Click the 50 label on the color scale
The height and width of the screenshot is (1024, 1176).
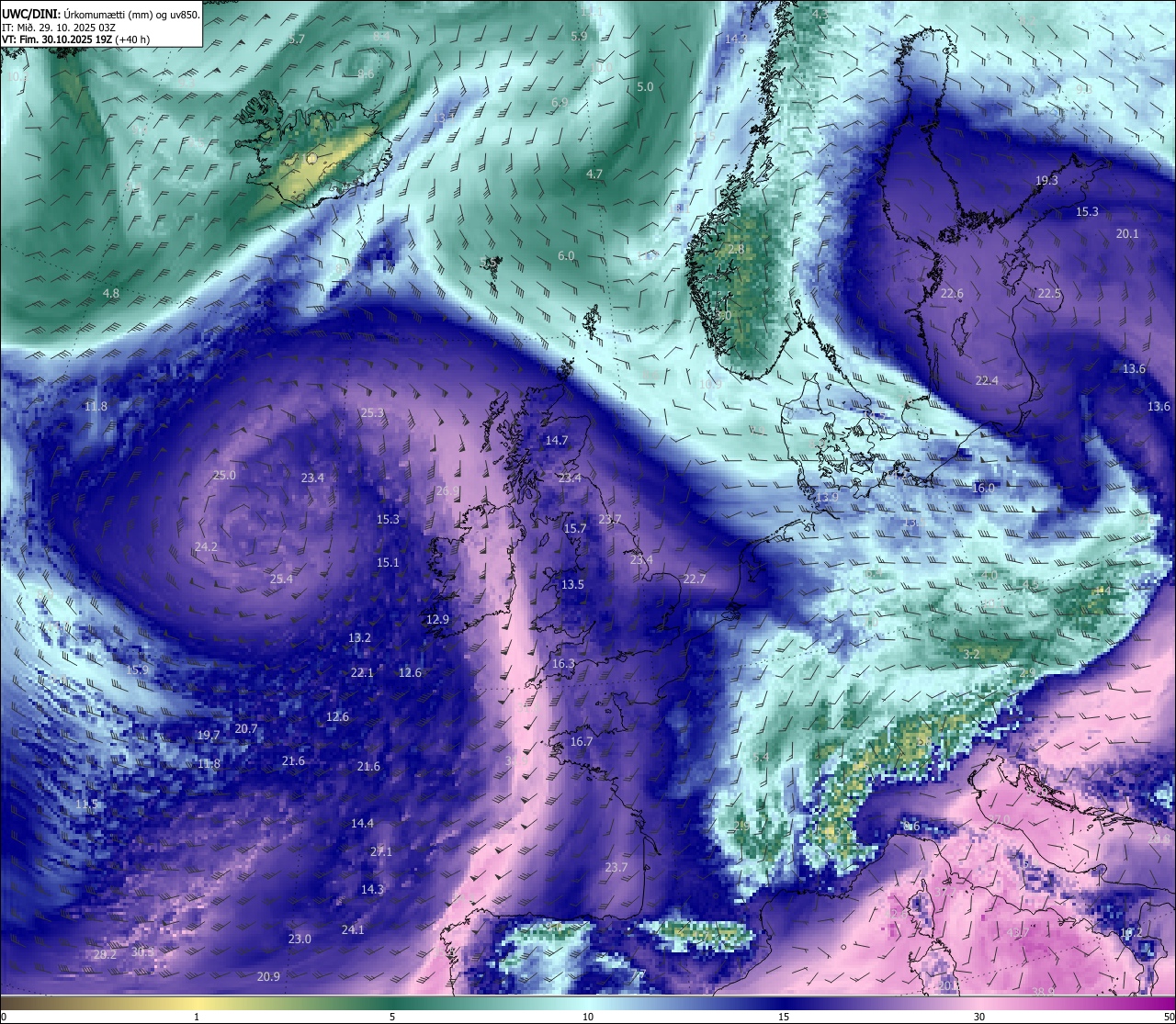[x=1169, y=1017]
